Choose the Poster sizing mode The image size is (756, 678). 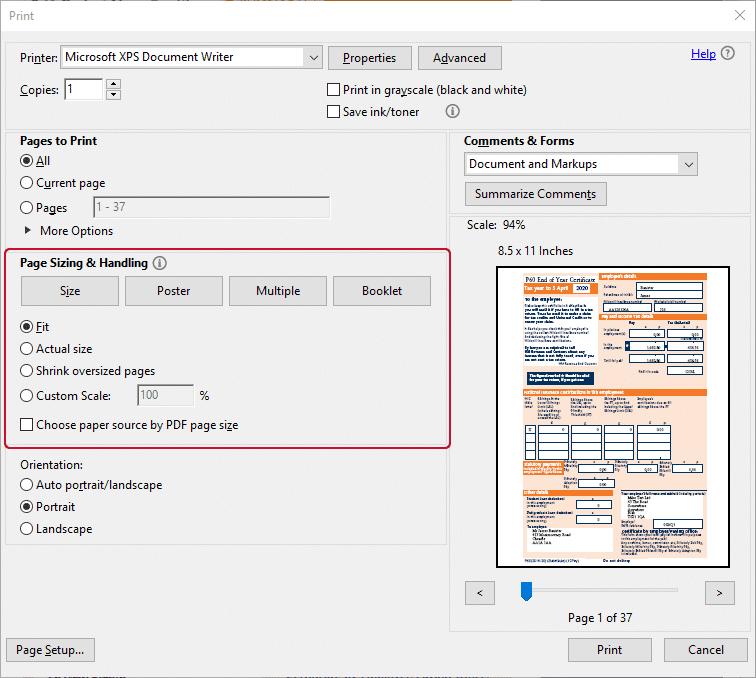[174, 291]
